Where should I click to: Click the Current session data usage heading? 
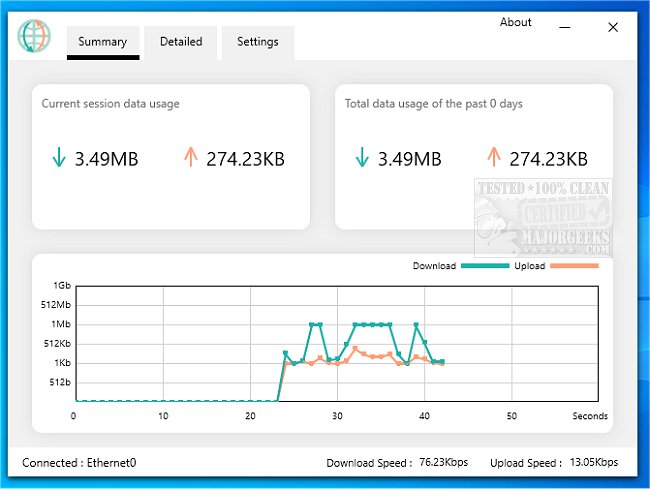[x=110, y=103]
